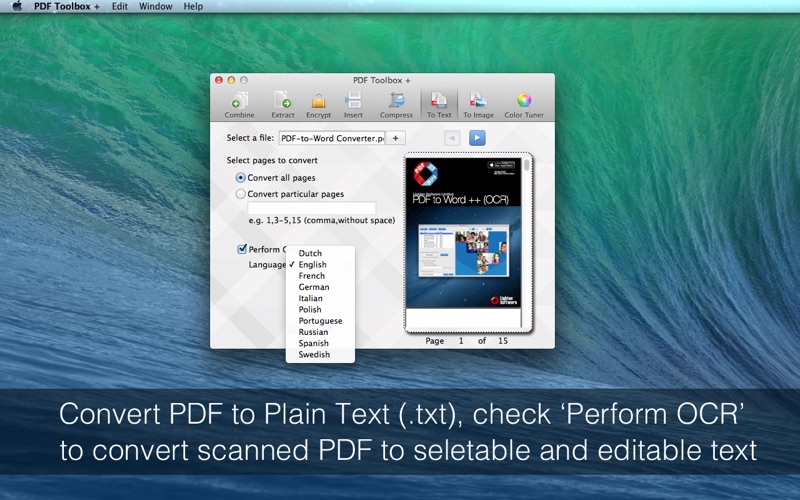Open the Encrypt padlock tool
Viewport: 800px width, 500px height.
coord(318,105)
